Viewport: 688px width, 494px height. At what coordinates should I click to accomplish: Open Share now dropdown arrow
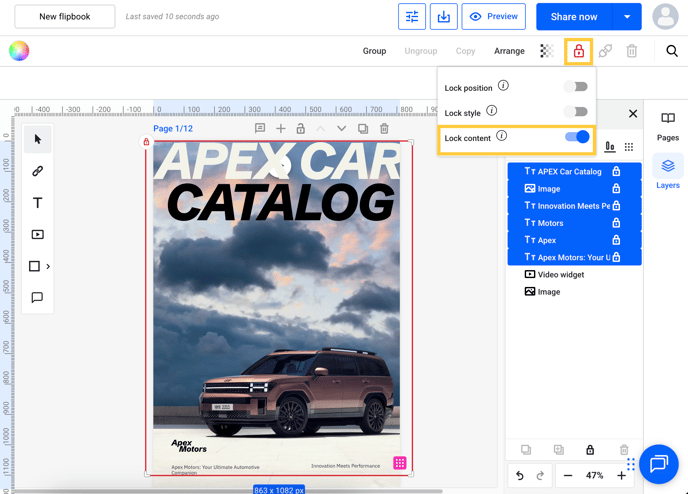point(627,17)
